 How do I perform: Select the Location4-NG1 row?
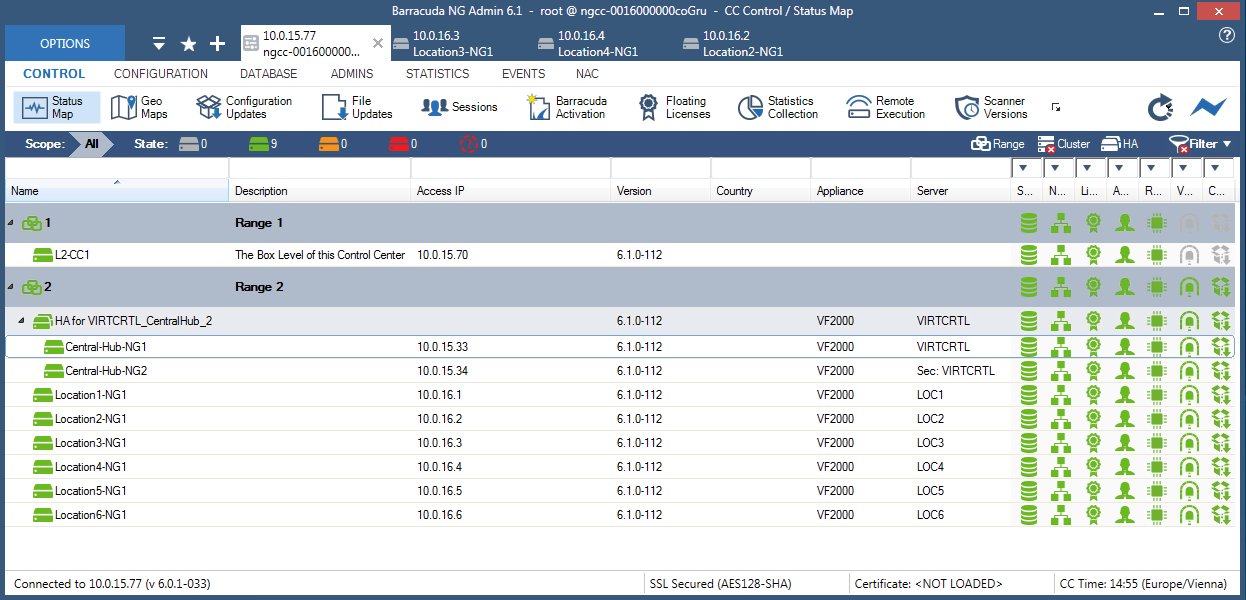(x=620, y=467)
